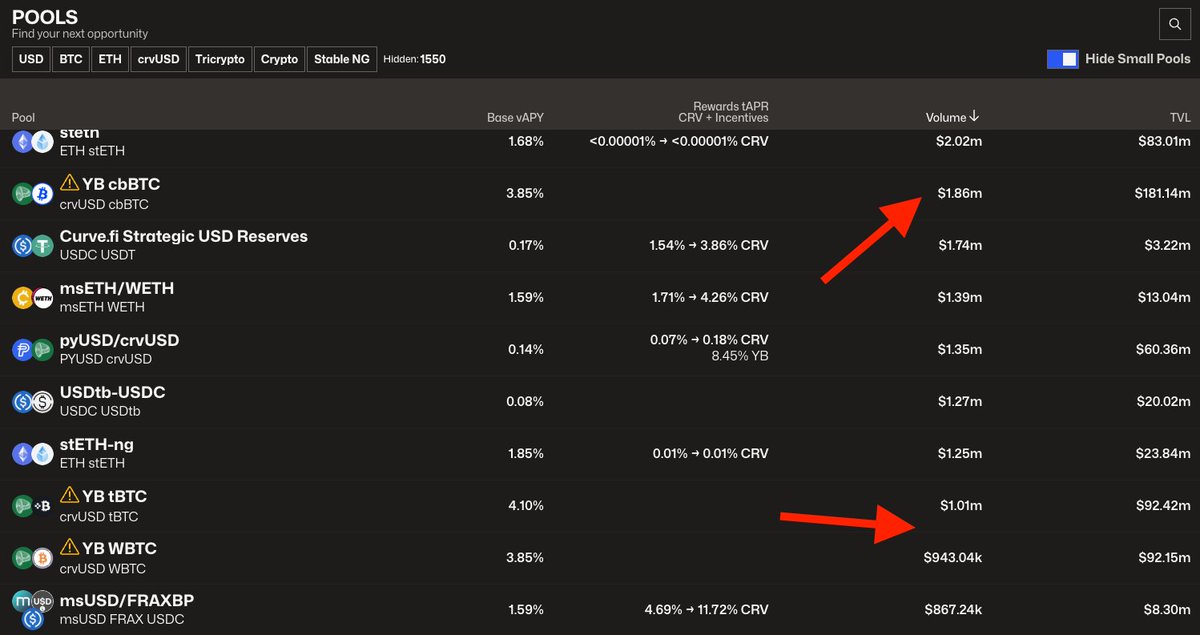Click the pyUSD/crvUSD token pair icon
Image resolution: width=1200 pixels, height=635 pixels.
(x=32, y=350)
